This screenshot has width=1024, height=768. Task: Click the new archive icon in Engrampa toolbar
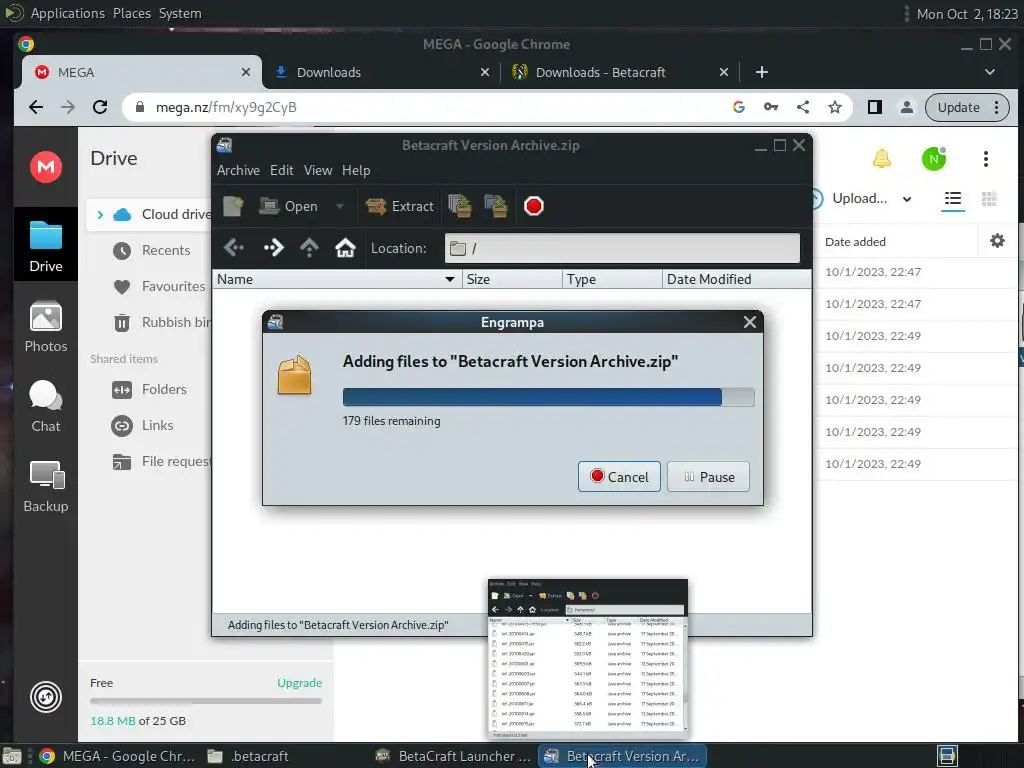[233, 206]
